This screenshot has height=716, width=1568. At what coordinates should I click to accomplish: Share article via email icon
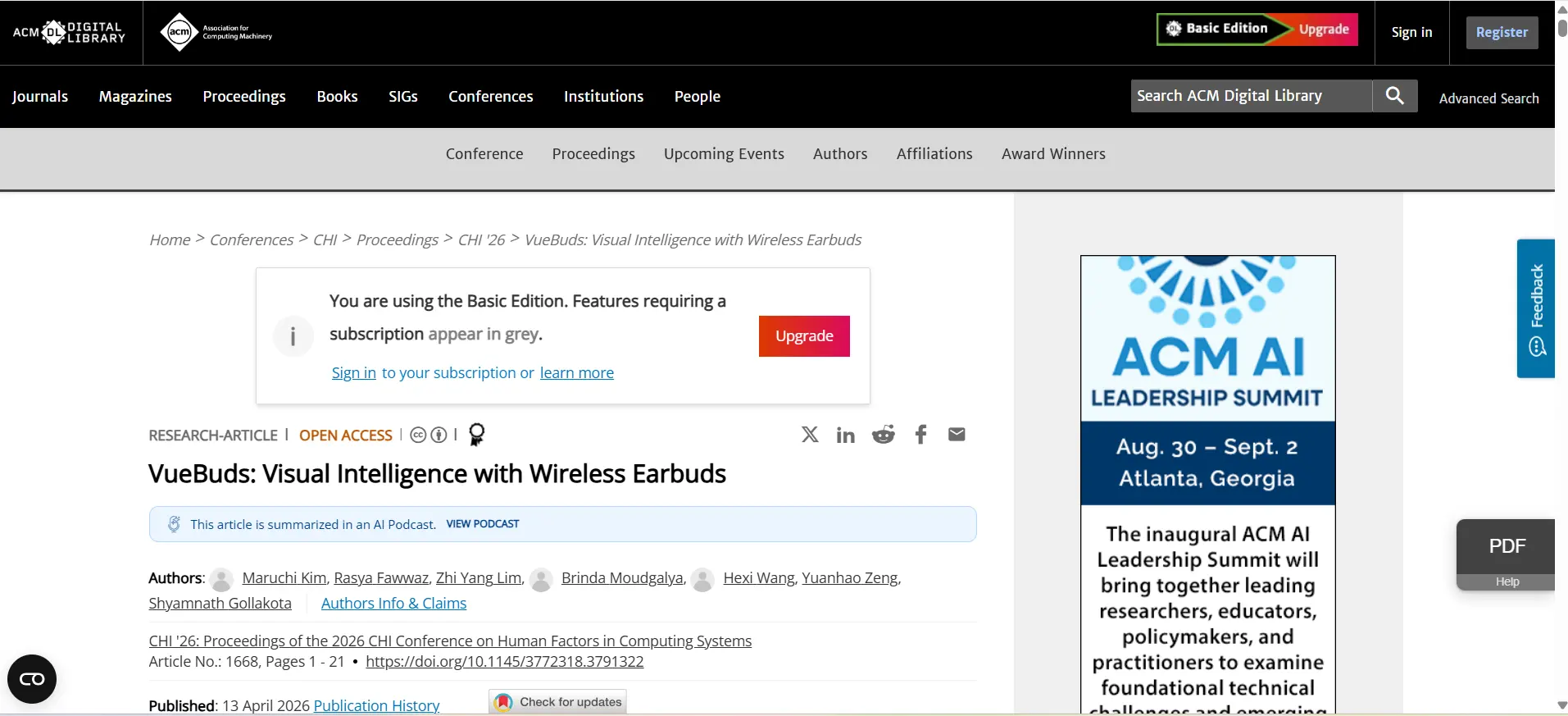(957, 435)
